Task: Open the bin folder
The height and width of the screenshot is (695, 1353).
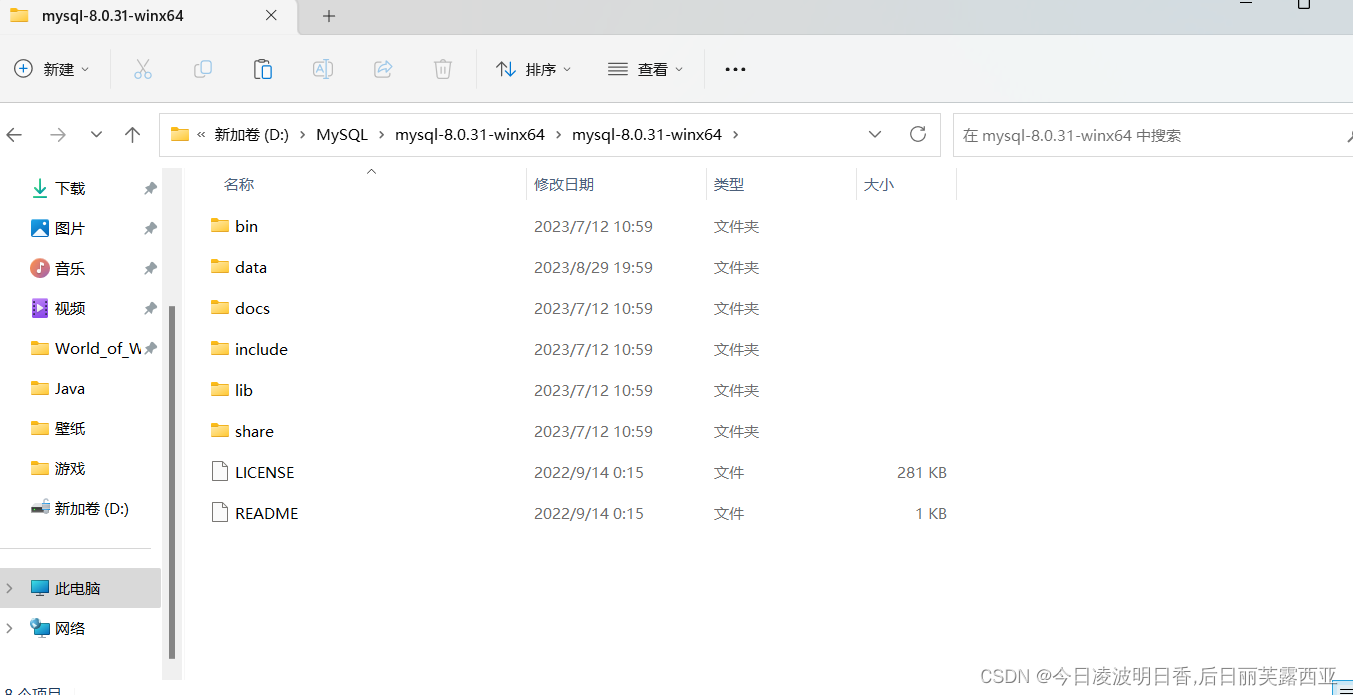Action: (246, 226)
